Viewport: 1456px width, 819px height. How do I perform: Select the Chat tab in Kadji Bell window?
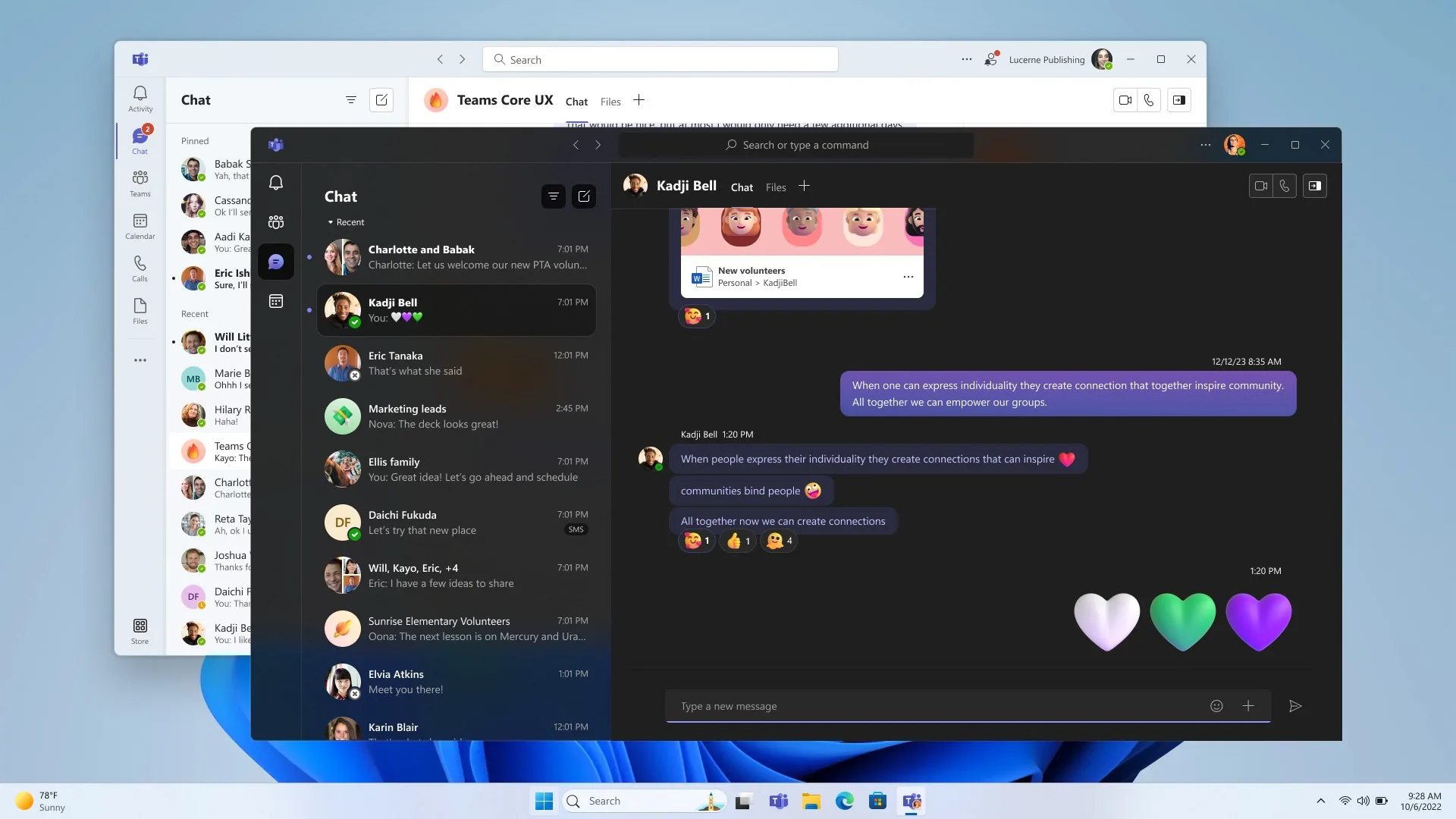tap(741, 187)
